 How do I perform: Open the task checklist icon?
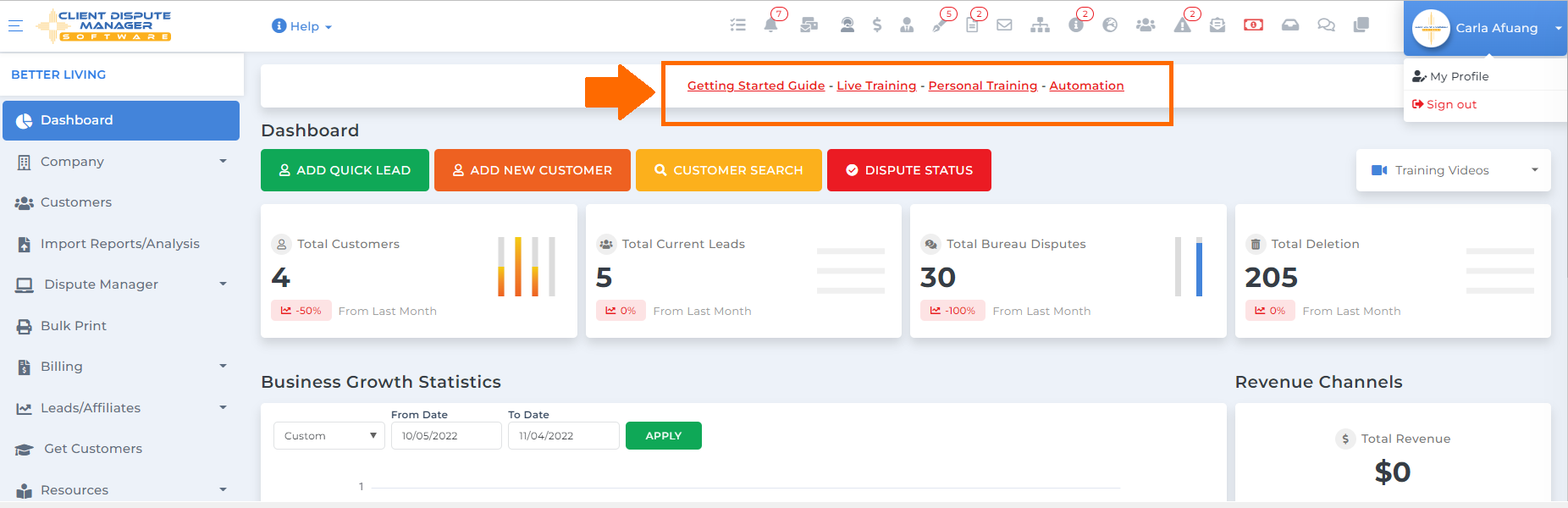point(738,25)
